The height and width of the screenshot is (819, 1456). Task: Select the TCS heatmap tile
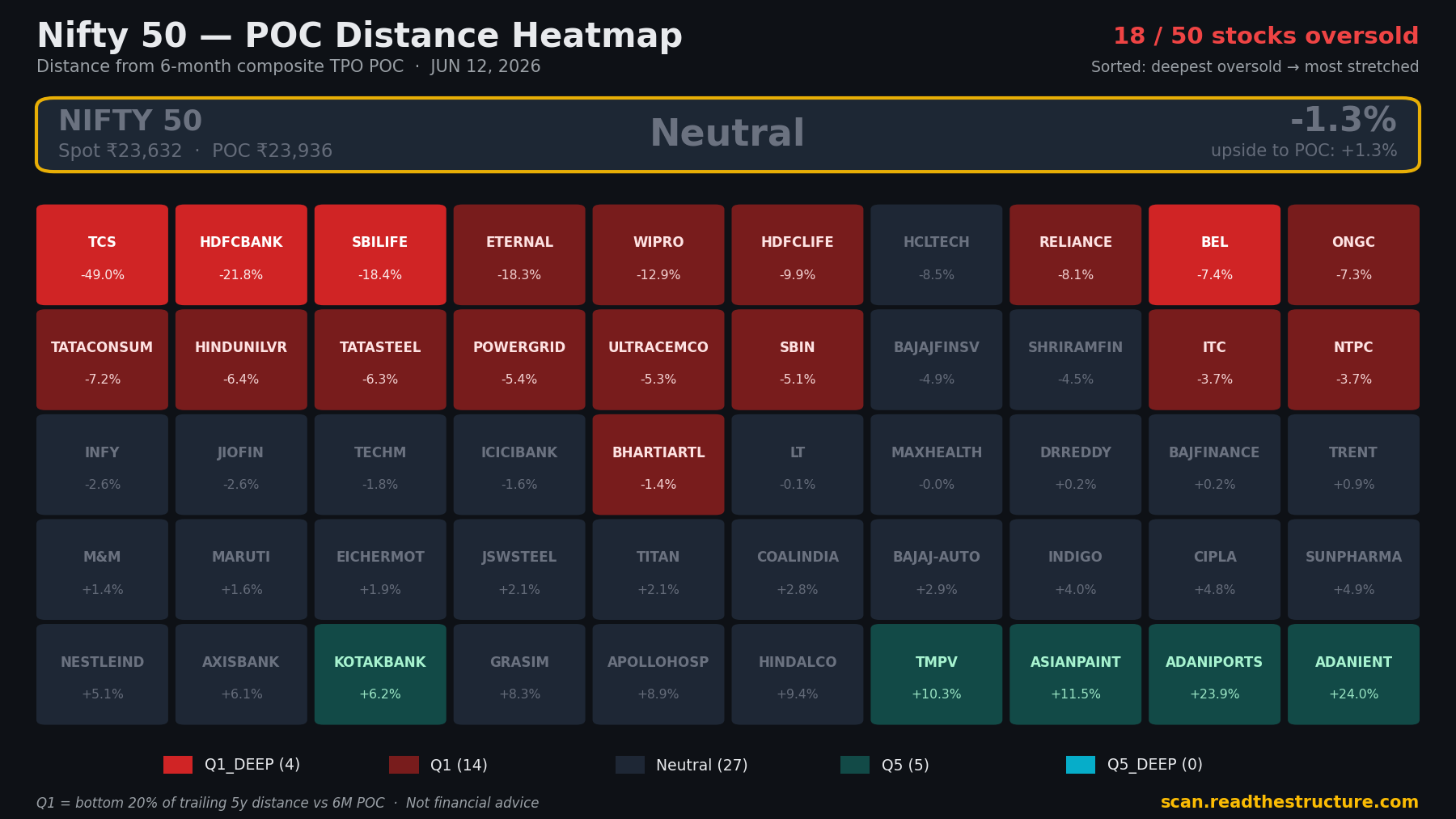(x=102, y=255)
